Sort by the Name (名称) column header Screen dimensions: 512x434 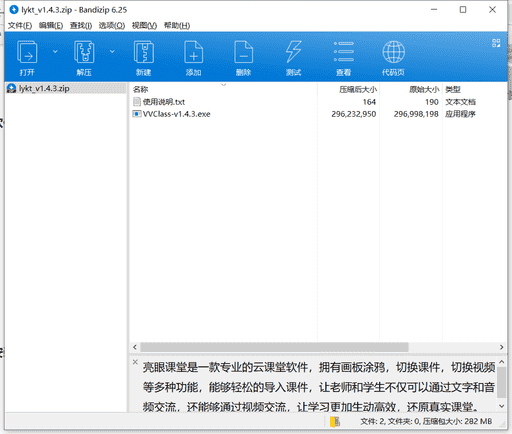223,89
